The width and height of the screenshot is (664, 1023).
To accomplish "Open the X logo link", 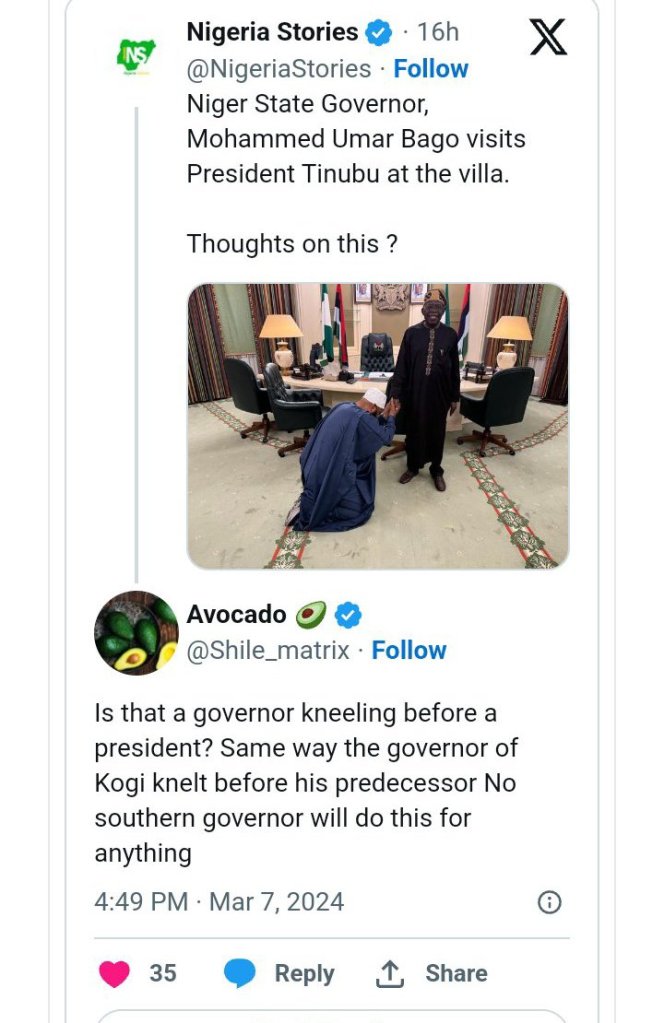I will point(547,37).
